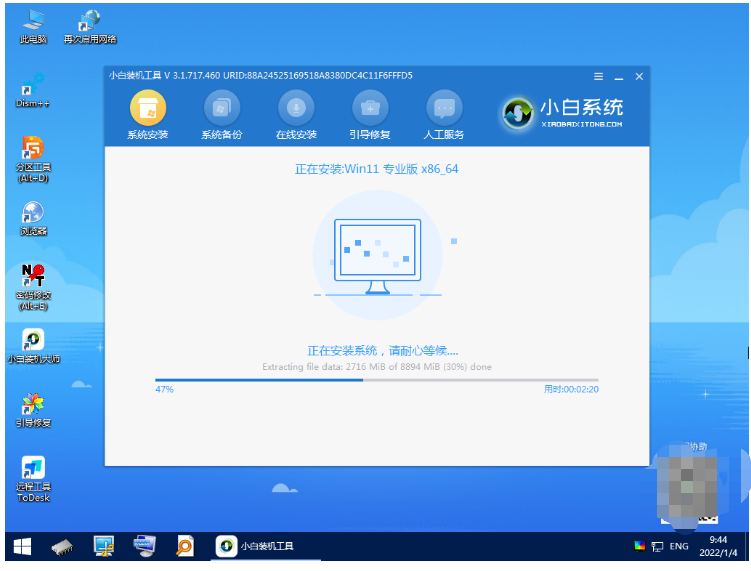Click the ENG language indicator in tray
751x571 pixels.
[x=679, y=547]
